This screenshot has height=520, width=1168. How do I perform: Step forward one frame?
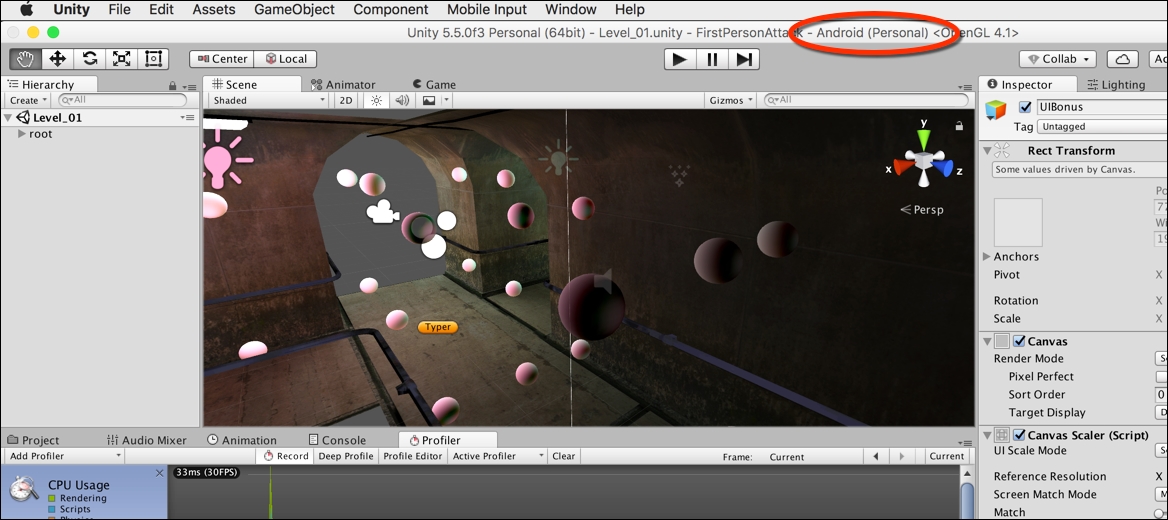click(x=744, y=59)
